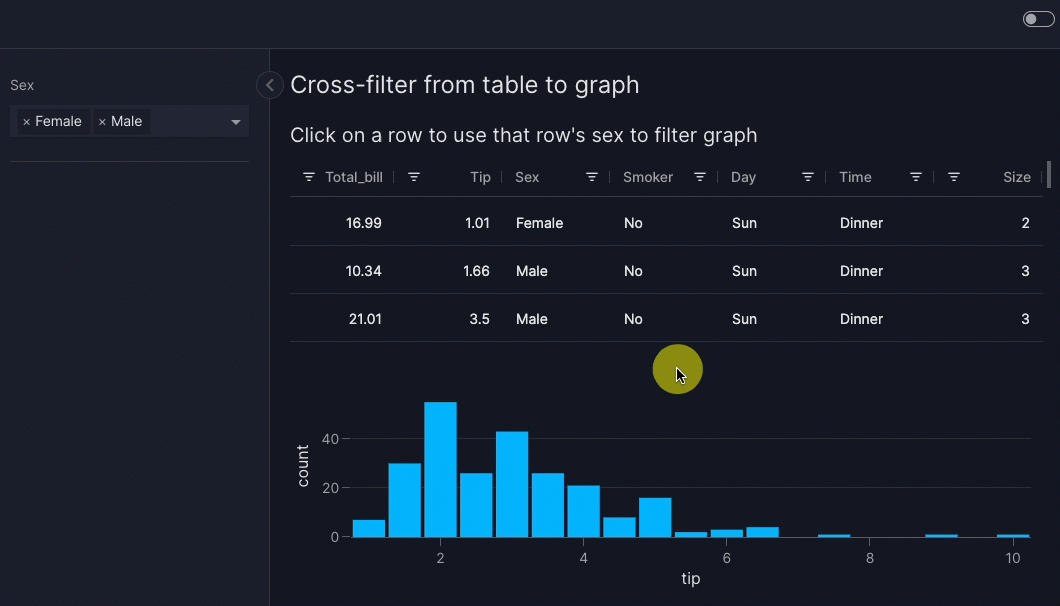1060x606 pixels.
Task: Select the row with total bill 16.99
Action: tap(364, 223)
